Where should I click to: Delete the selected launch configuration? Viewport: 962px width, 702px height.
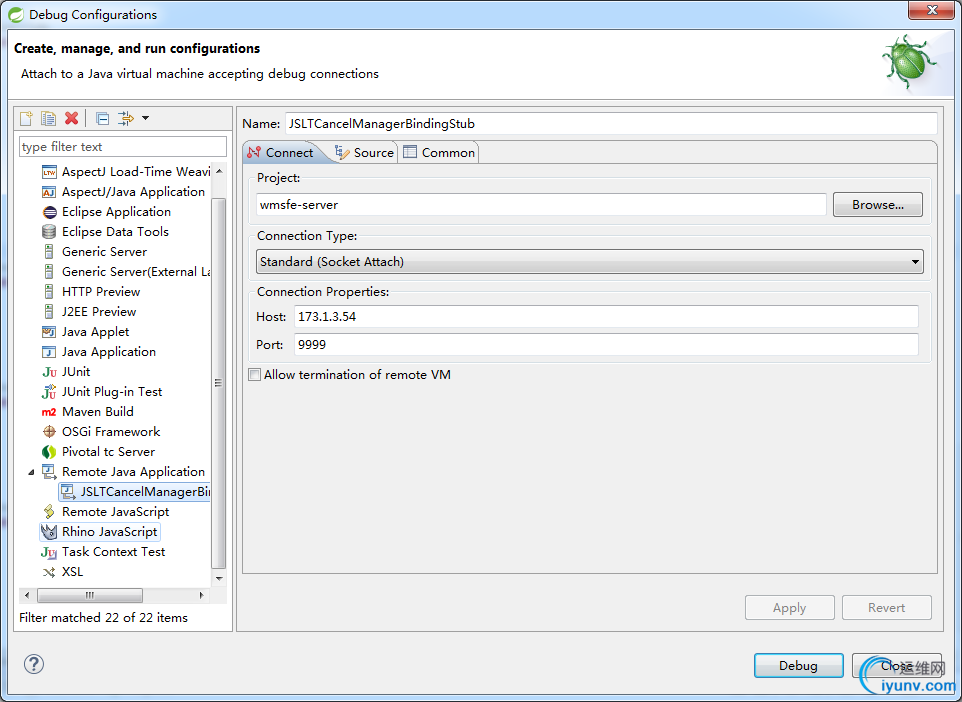[71, 118]
